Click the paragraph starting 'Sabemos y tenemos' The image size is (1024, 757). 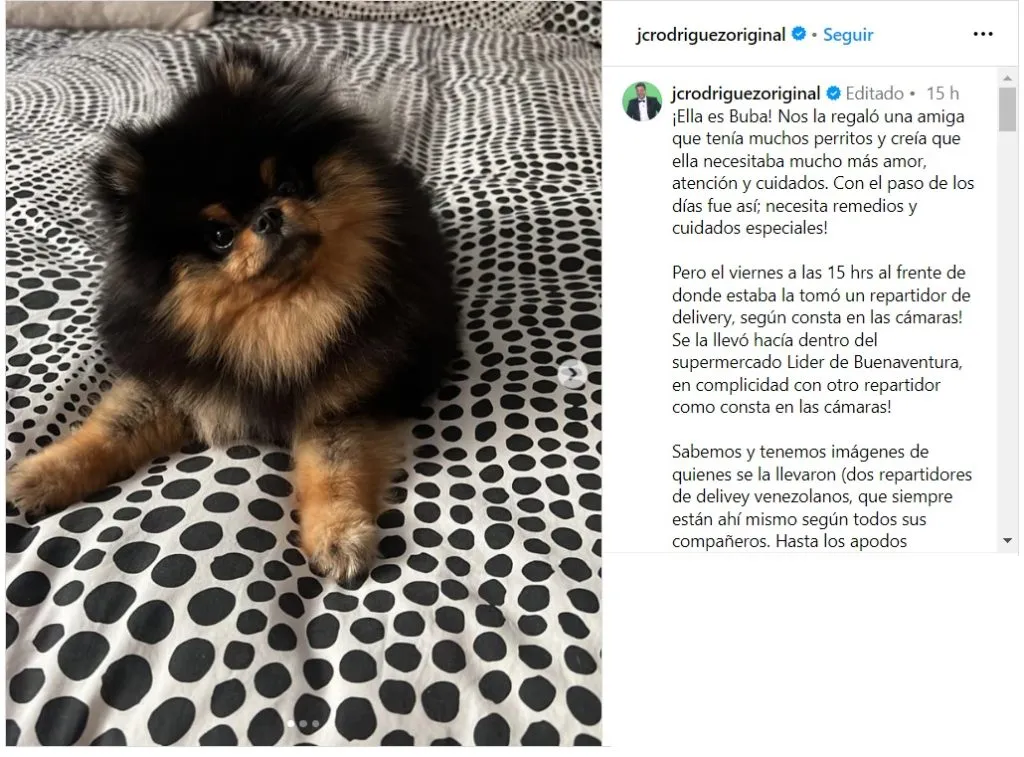822,496
